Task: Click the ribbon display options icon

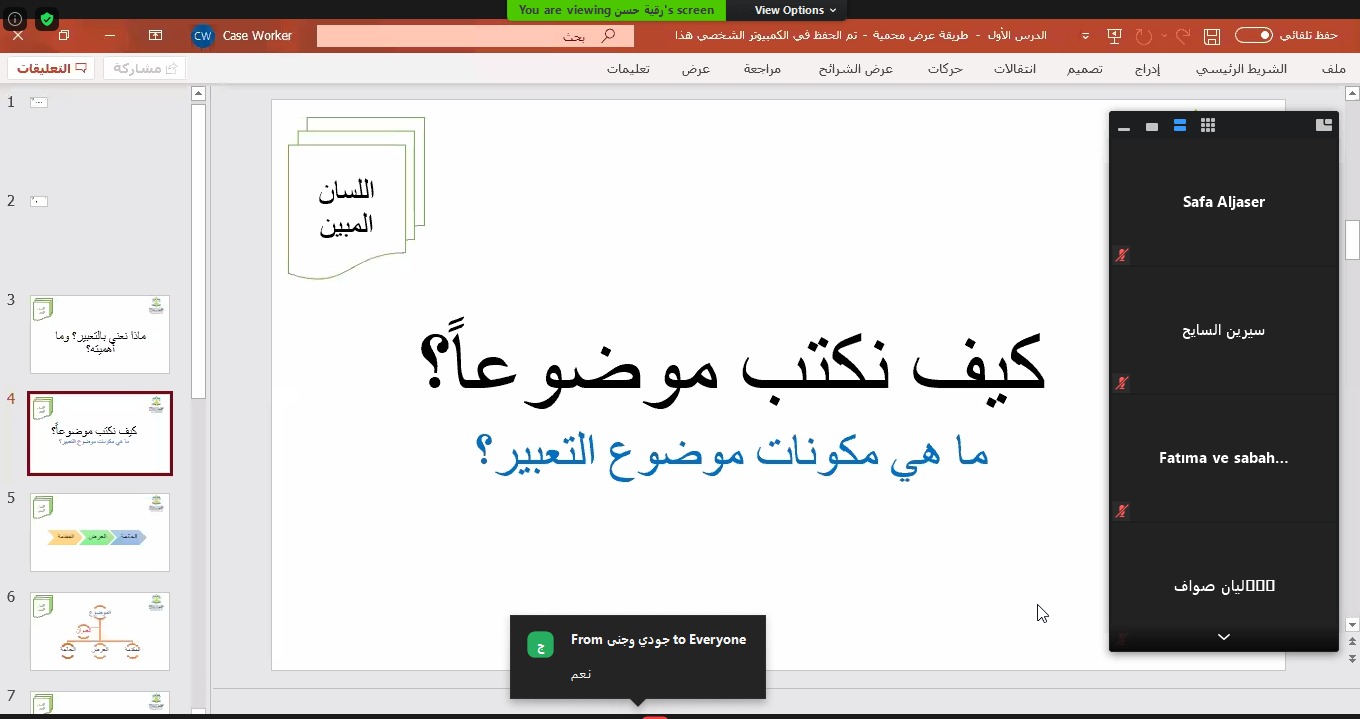Action: (156, 35)
